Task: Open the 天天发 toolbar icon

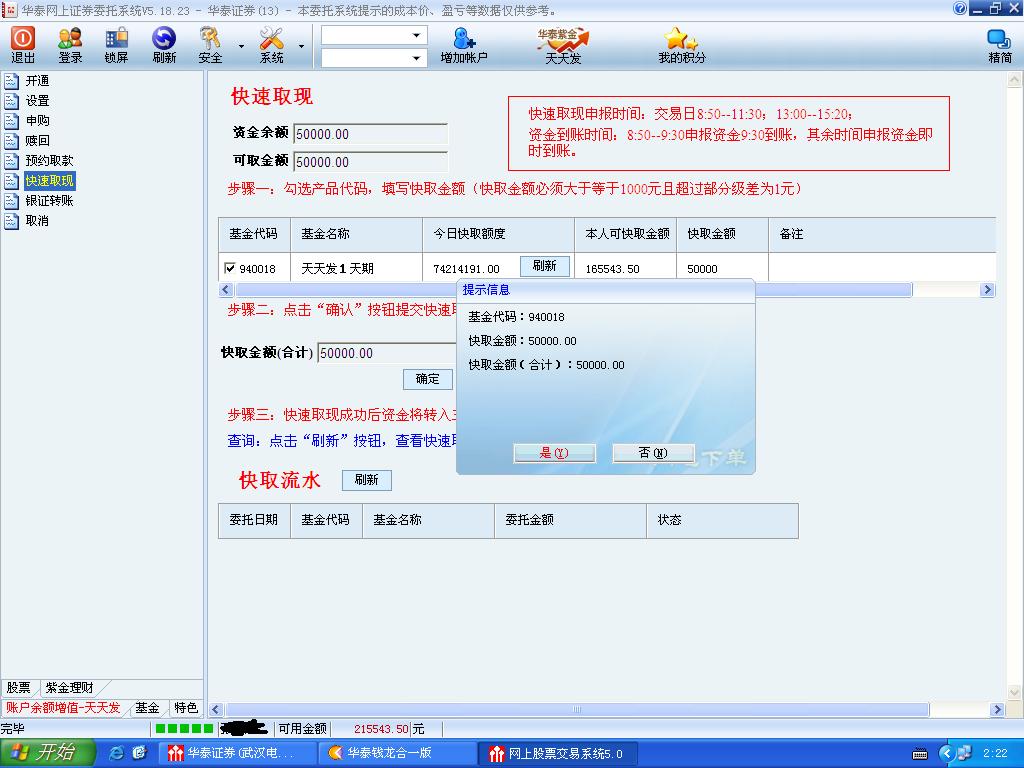Action: 563,44
